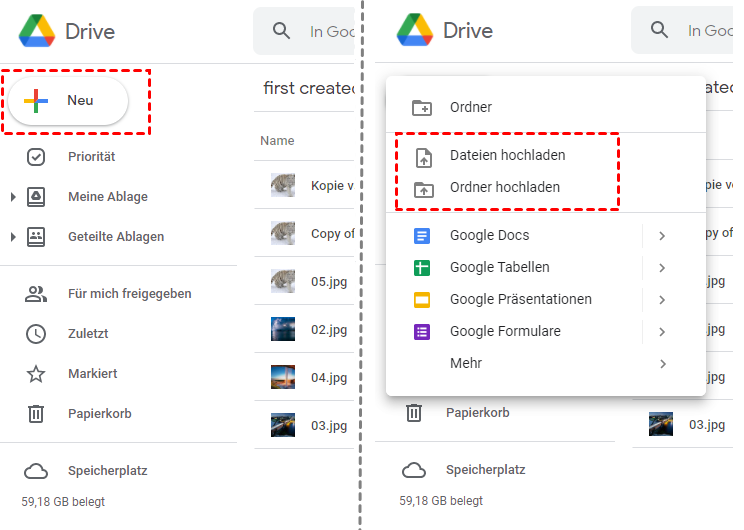This screenshot has width=744, height=530.
Task: Expand the Meine Ablage tree arrow
Action: (x=13, y=197)
